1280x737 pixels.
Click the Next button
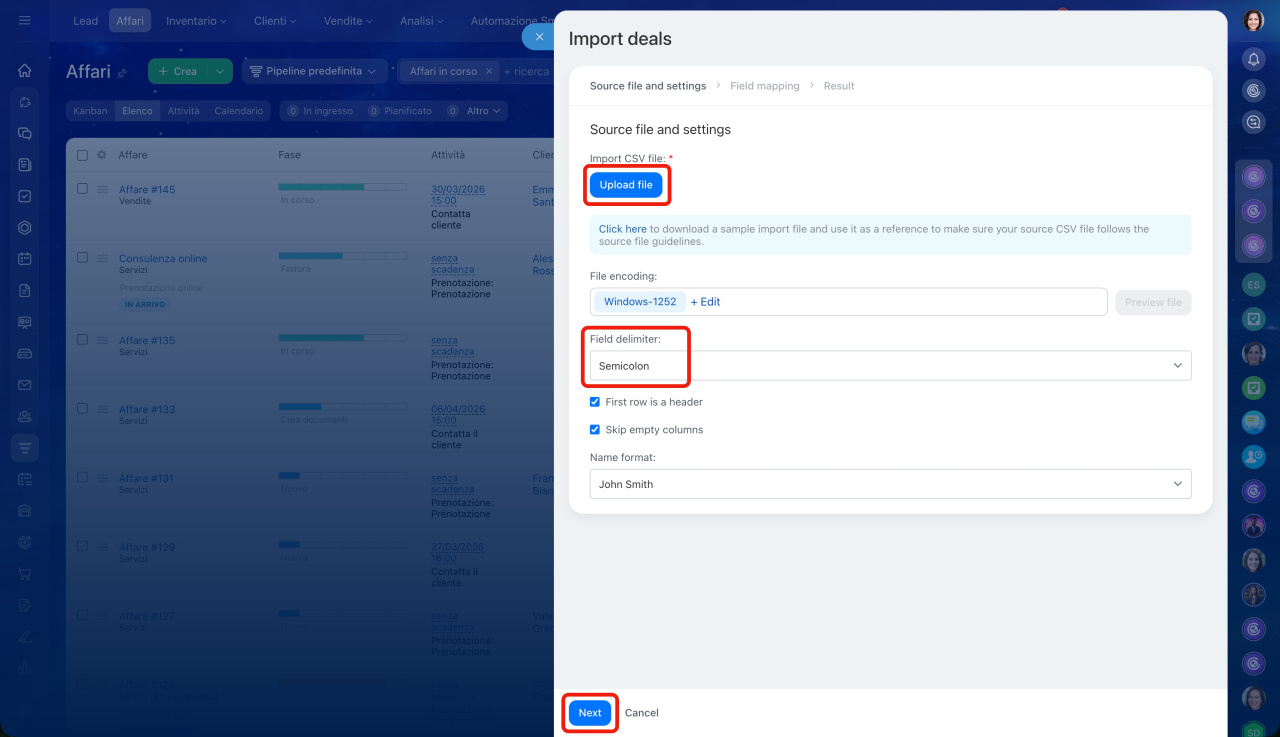(x=590, y=713)
